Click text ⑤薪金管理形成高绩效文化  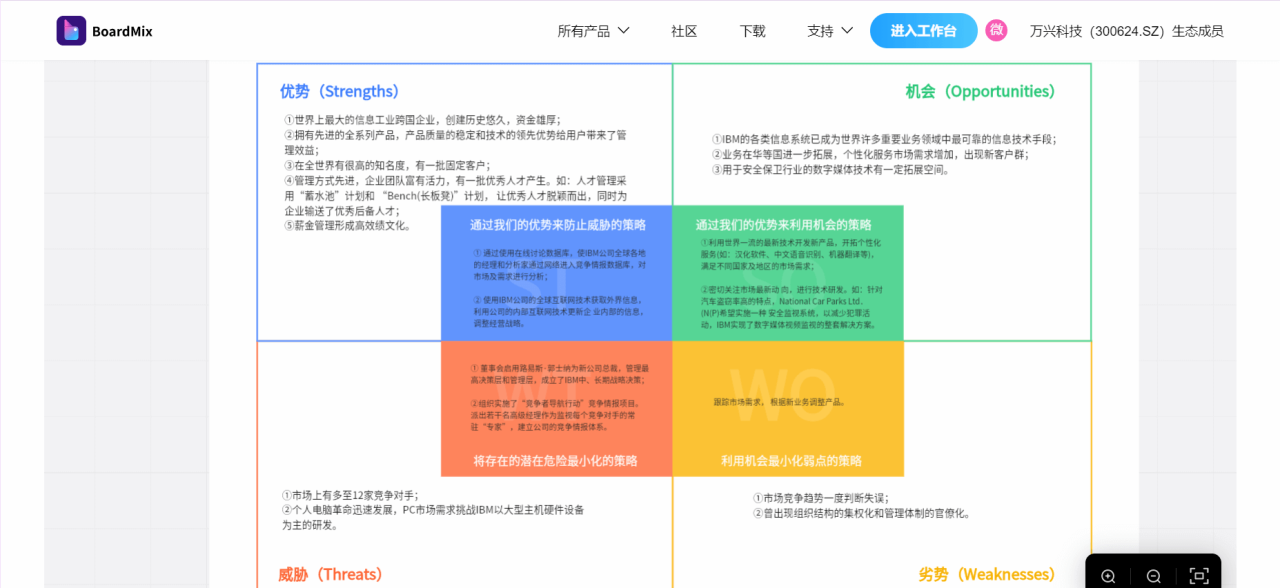click(x=348, y=225)
